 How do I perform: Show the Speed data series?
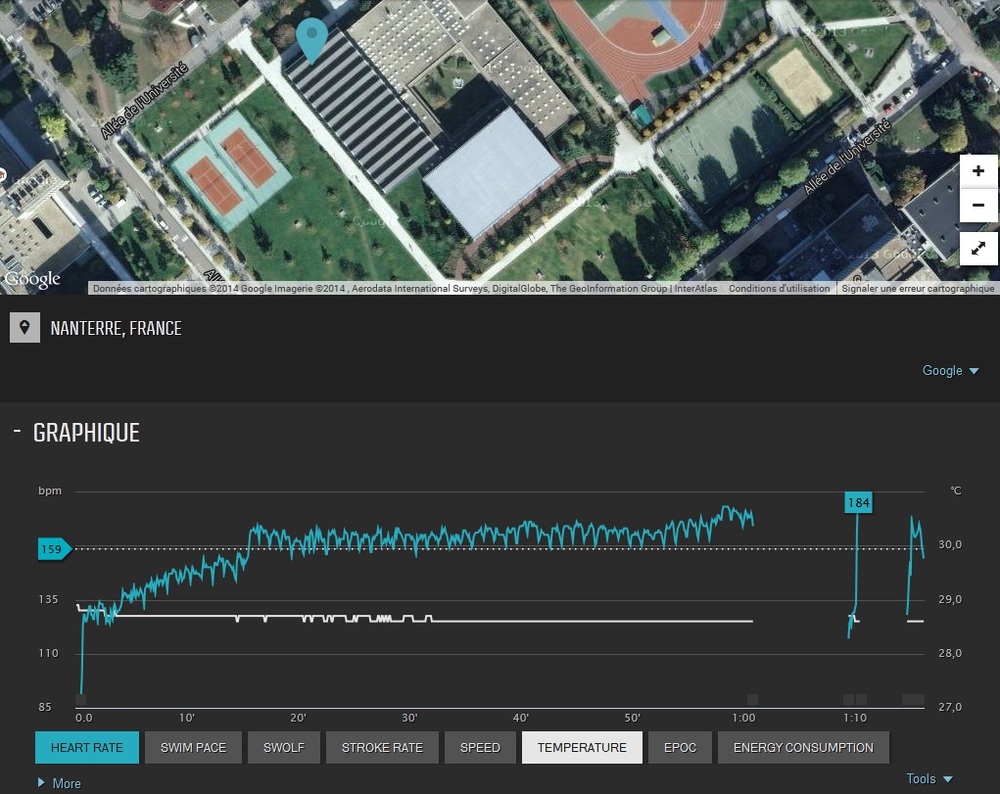pyautogui.click(x=480, y=747)
